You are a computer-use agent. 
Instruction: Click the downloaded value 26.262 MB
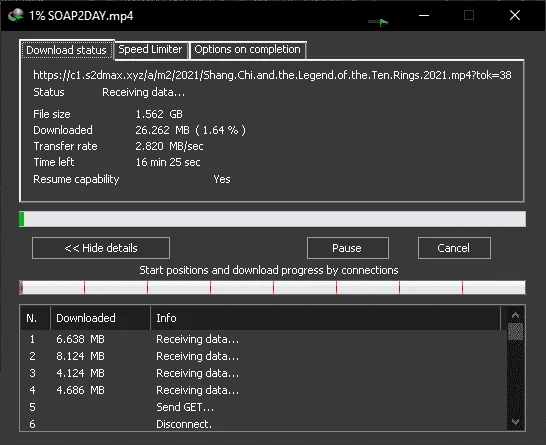tap(190, 130)
